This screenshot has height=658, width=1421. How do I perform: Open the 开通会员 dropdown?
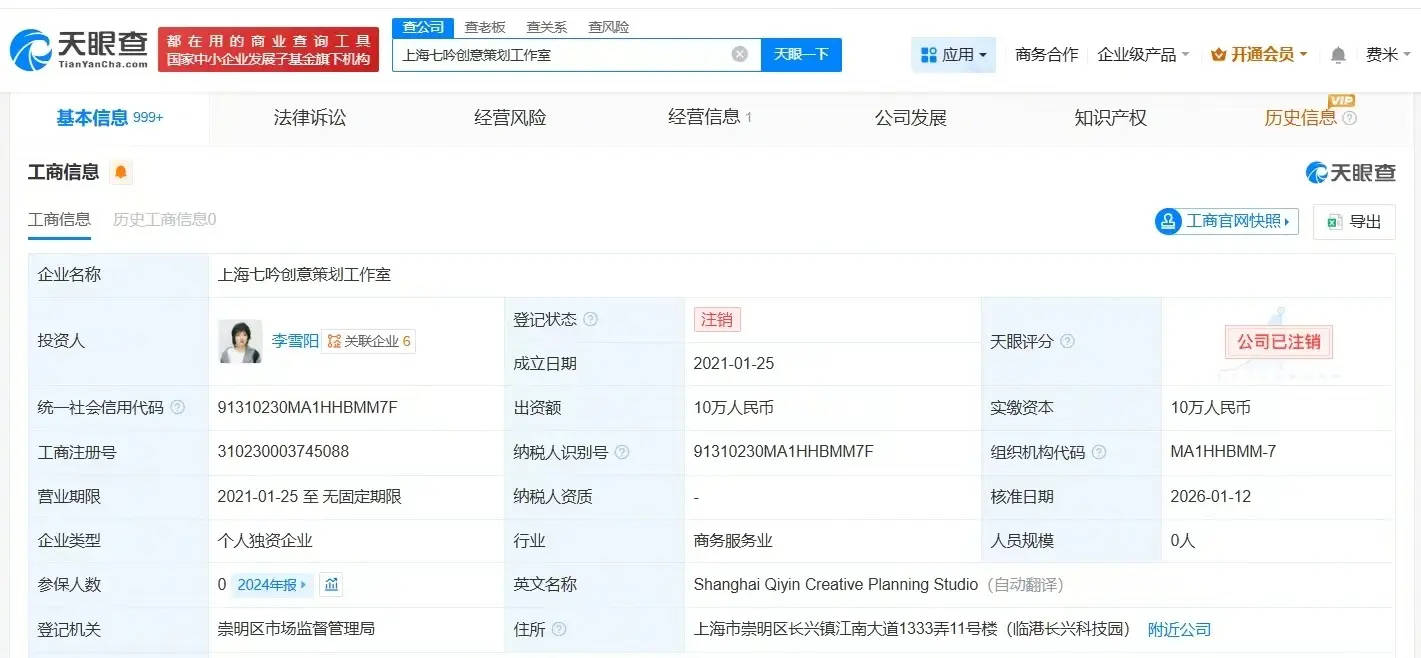click(x=1259, y=55)
